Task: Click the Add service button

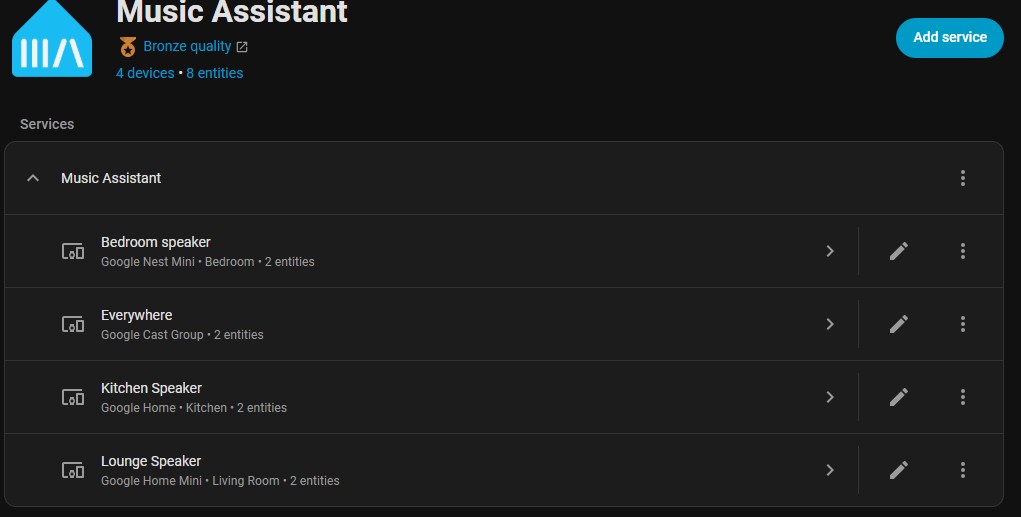Action: pos(949,38)
